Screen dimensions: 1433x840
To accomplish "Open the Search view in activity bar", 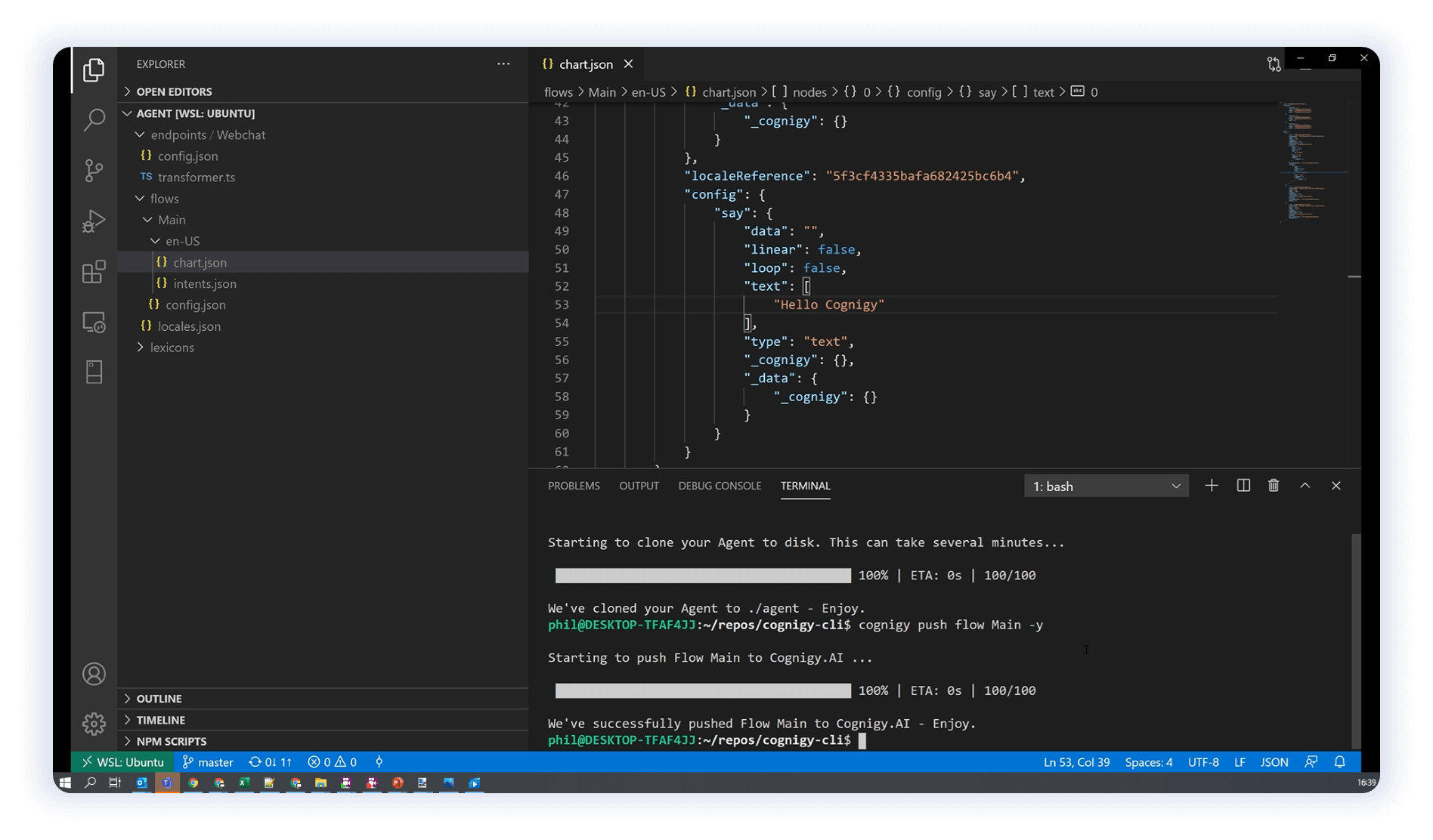I will click(x=94, y=119).
